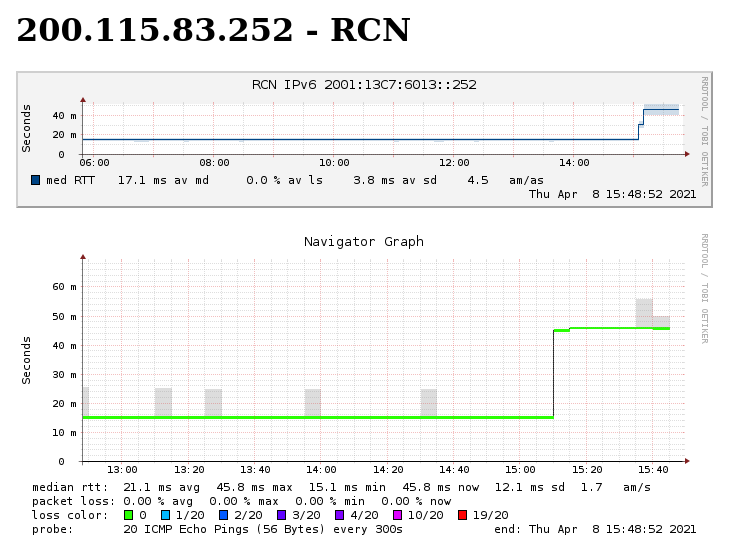Screen dimensions: 744x547
Task: Click the red arrow at Navigator x-axis end
Action: tap(687, 461)
